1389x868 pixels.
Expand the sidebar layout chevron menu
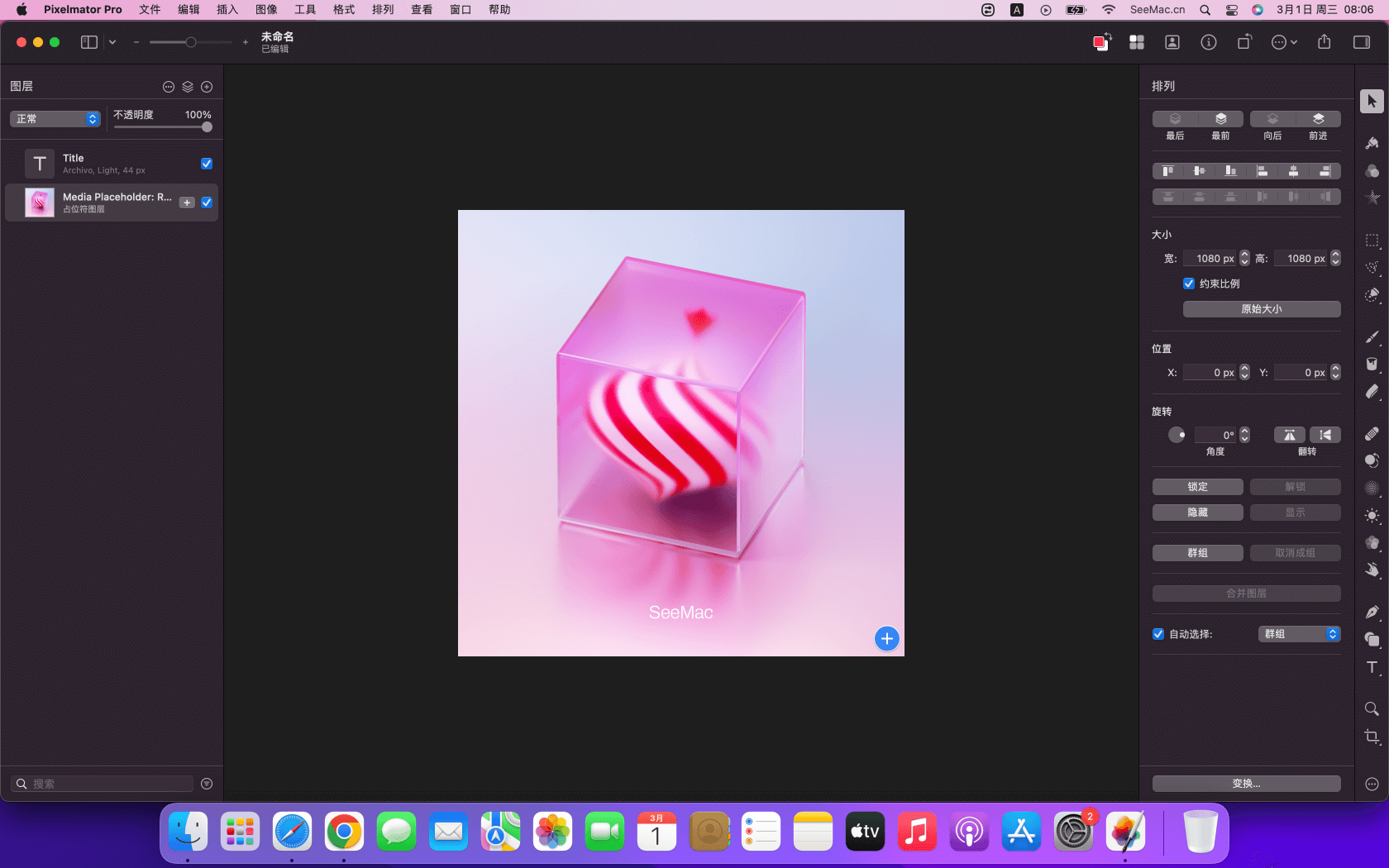[112, 42]
